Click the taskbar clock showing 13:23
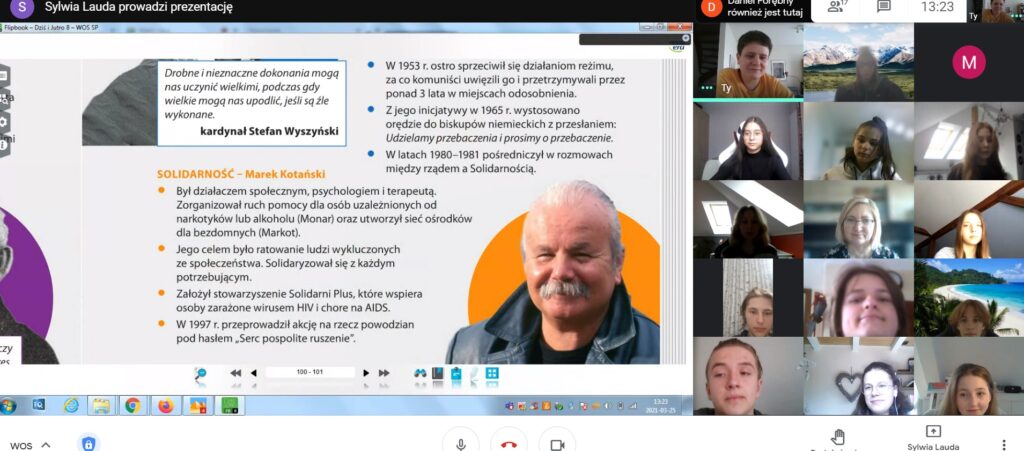 tap(661, 405)
